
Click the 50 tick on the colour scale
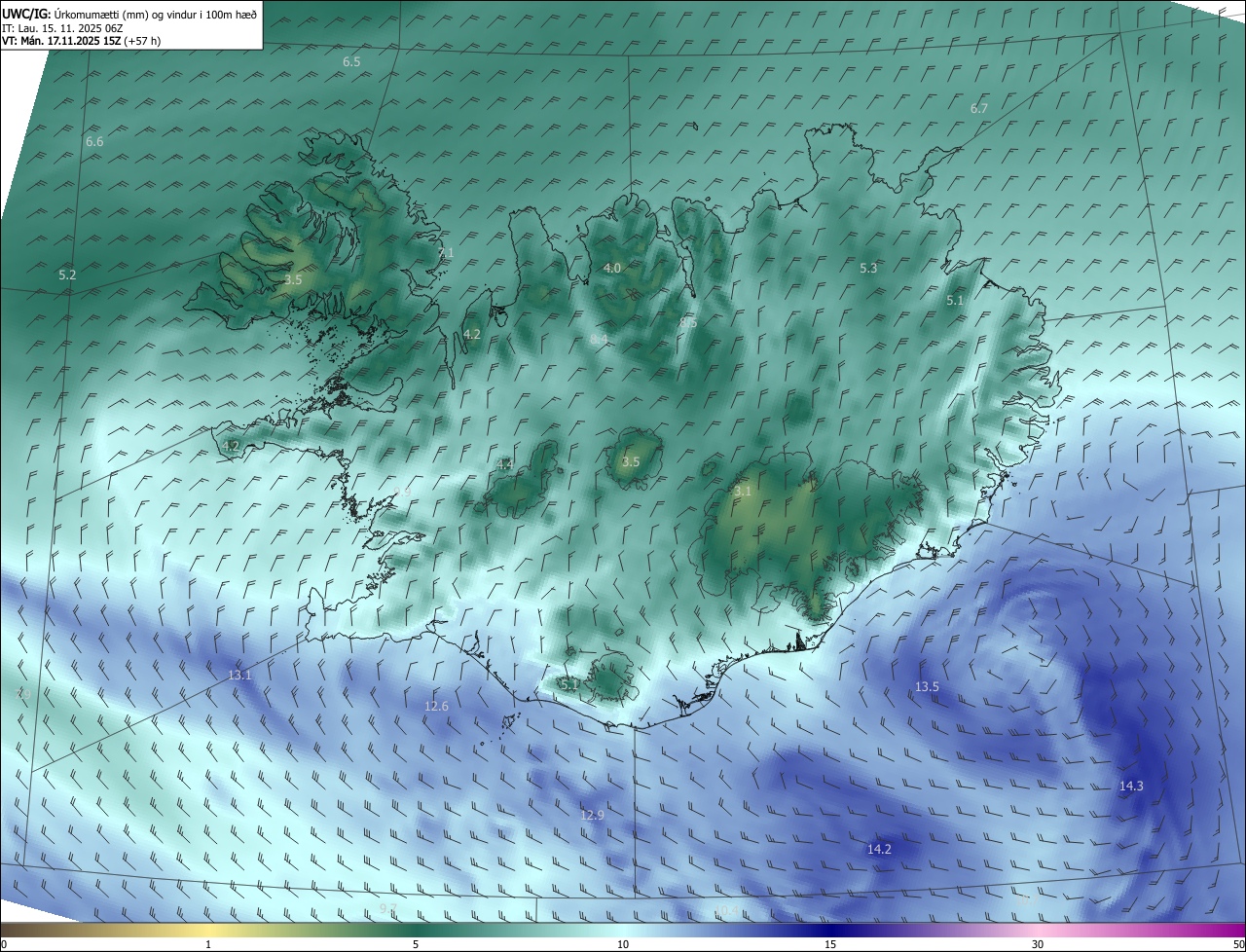[x=1239, y=944]
